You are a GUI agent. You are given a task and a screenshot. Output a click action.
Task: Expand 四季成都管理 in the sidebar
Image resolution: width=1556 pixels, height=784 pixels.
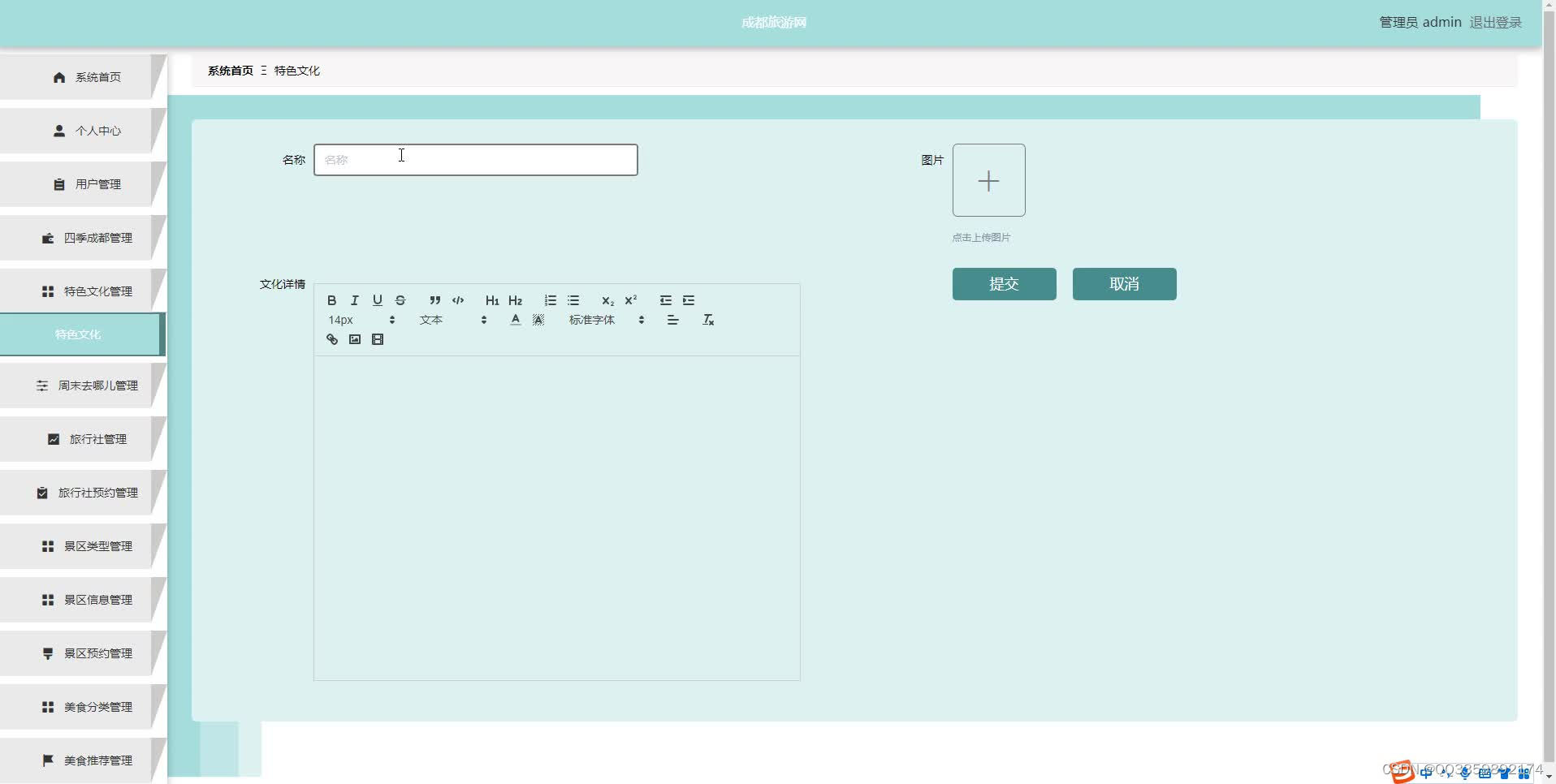[83, 238]
